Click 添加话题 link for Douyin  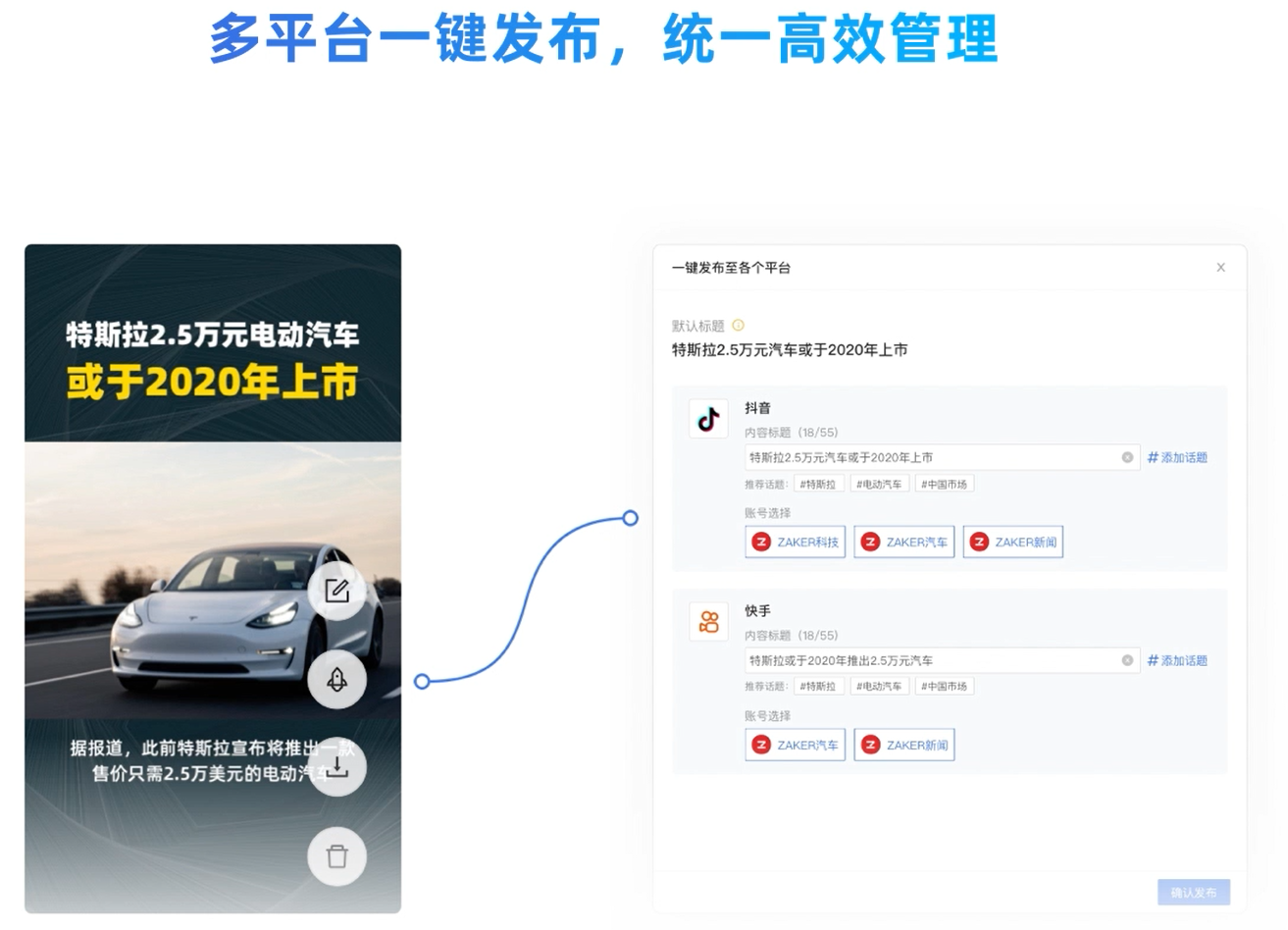pyautogui.click(x=1177, y=457)
